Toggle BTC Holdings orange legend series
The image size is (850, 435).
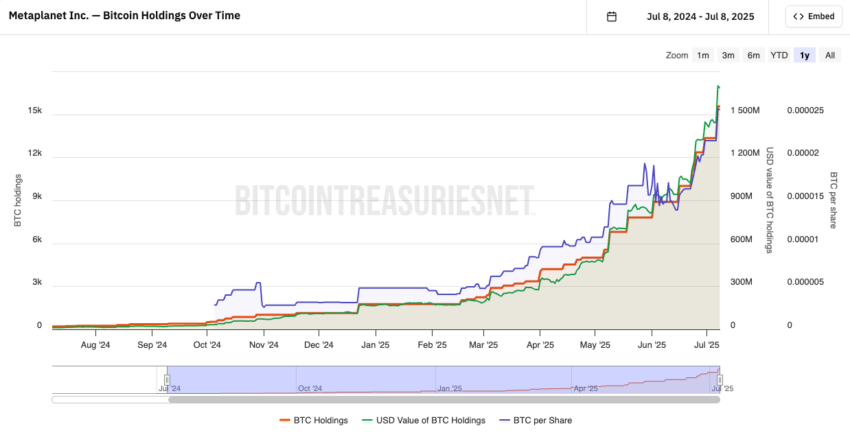click(314, 420)
